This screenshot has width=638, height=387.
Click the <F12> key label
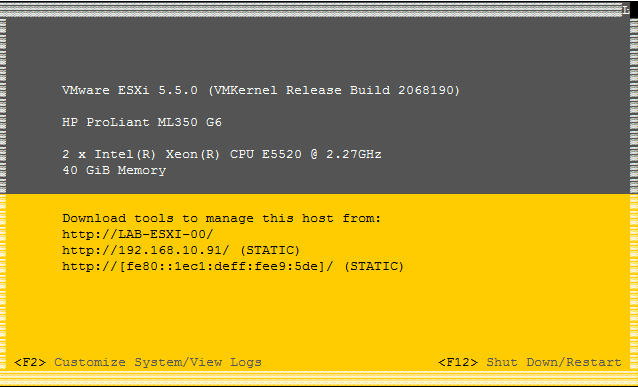tap(458, 362)
